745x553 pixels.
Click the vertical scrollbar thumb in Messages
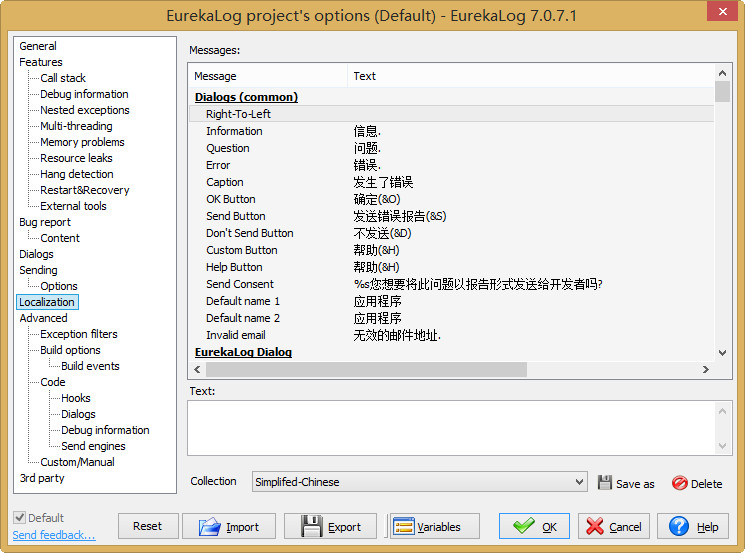(x=722, y=91)
